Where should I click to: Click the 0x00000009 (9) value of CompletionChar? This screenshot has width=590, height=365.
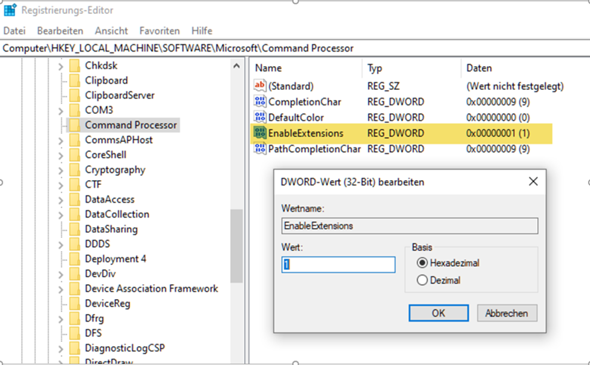(498, 102)
